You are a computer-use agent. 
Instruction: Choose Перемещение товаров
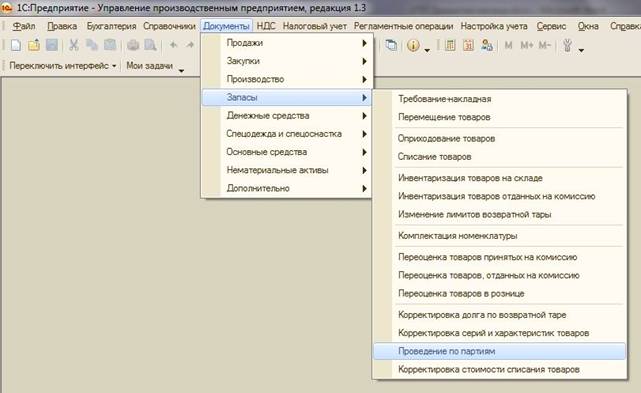coord(500,117)
